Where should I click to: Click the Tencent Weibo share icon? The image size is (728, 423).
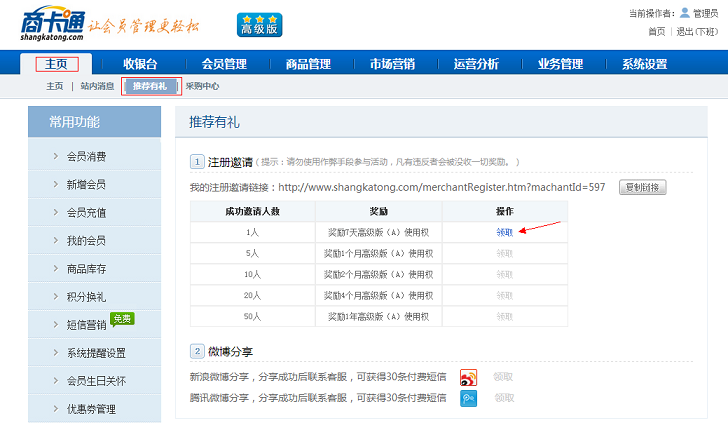tap(468, 398)
